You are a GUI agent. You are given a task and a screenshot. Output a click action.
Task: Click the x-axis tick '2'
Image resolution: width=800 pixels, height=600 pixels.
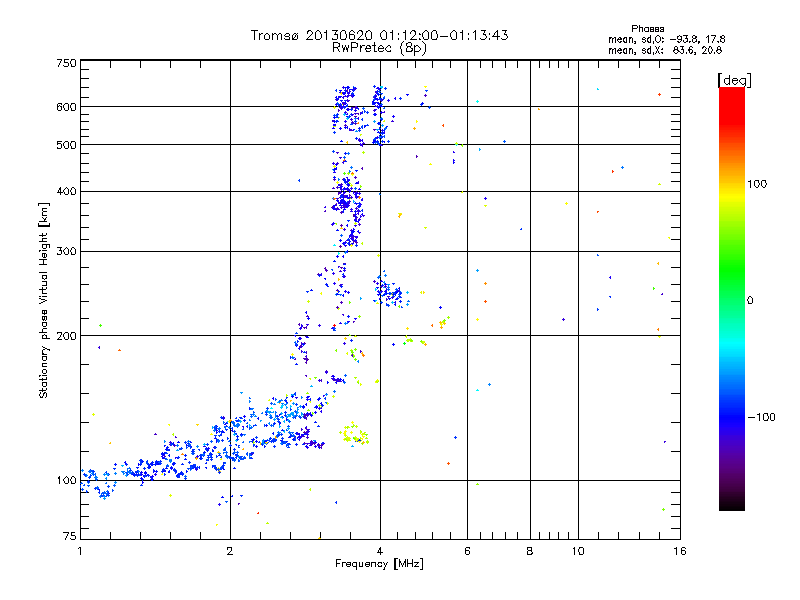(230, 551)
